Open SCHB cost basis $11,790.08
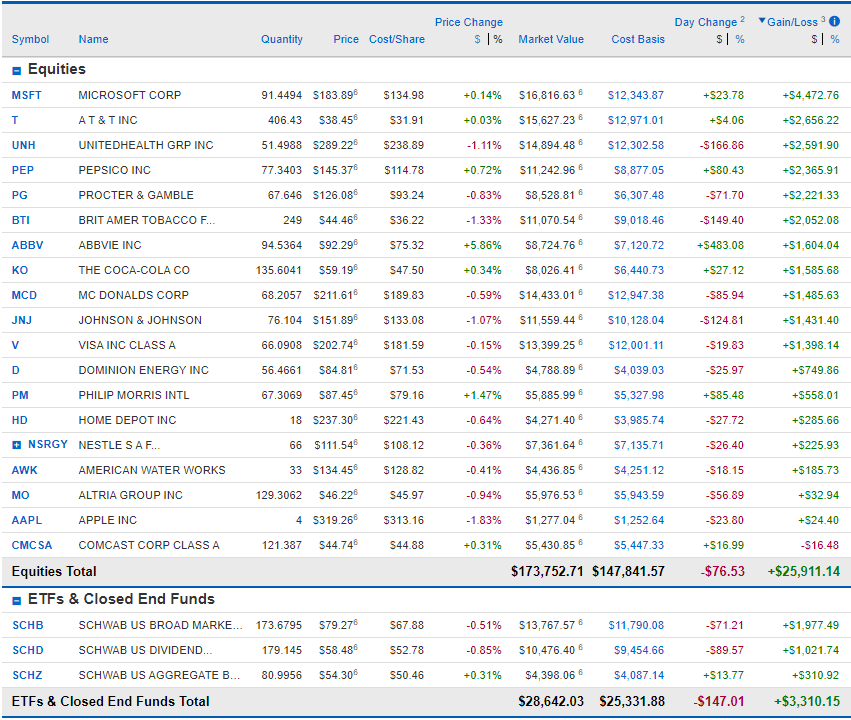 tap(636, 625)
